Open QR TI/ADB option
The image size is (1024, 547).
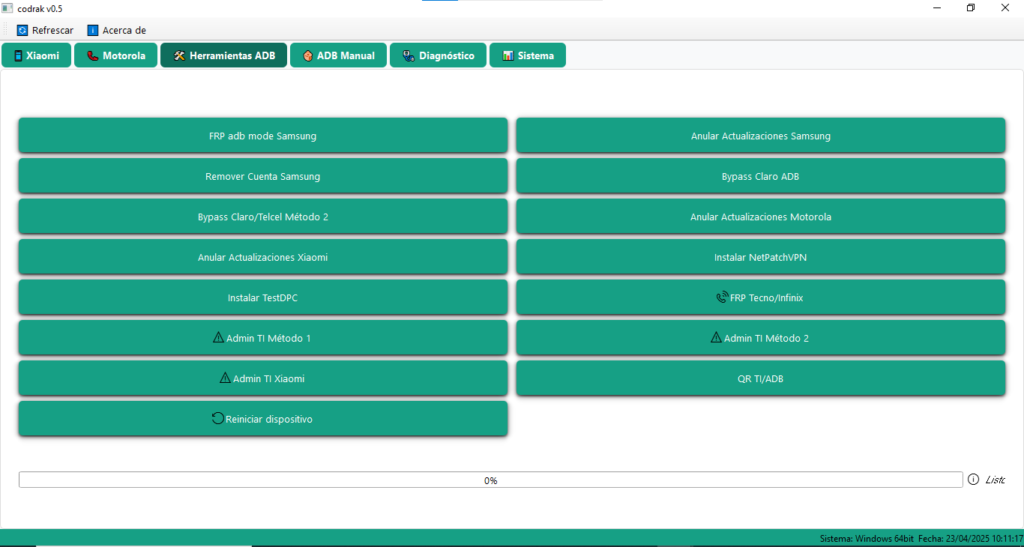(x=760, y=379)
